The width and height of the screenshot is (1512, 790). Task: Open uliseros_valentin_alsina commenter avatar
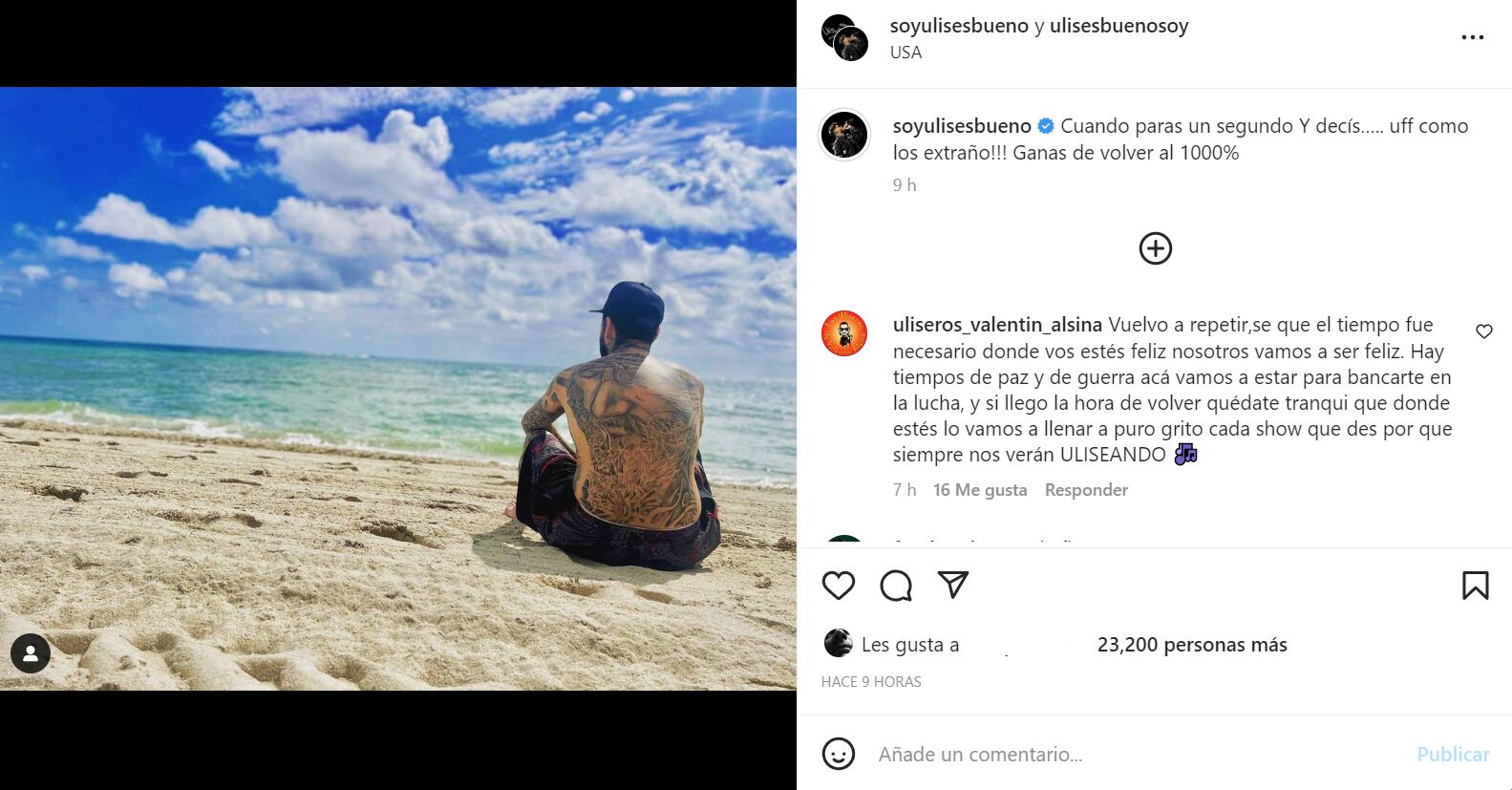click(844, 333)
